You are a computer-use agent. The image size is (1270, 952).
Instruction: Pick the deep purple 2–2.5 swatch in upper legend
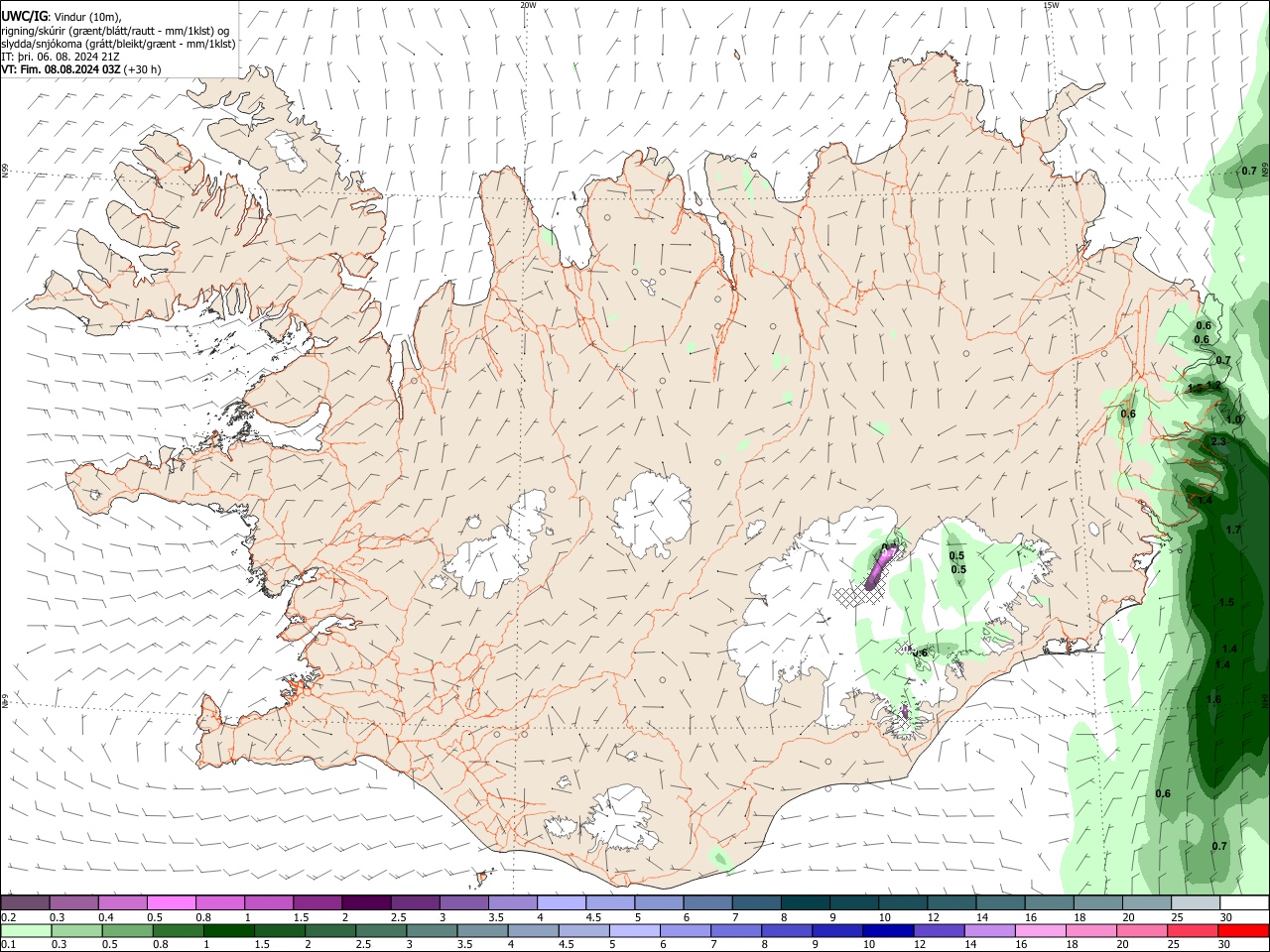click(365, 903)
